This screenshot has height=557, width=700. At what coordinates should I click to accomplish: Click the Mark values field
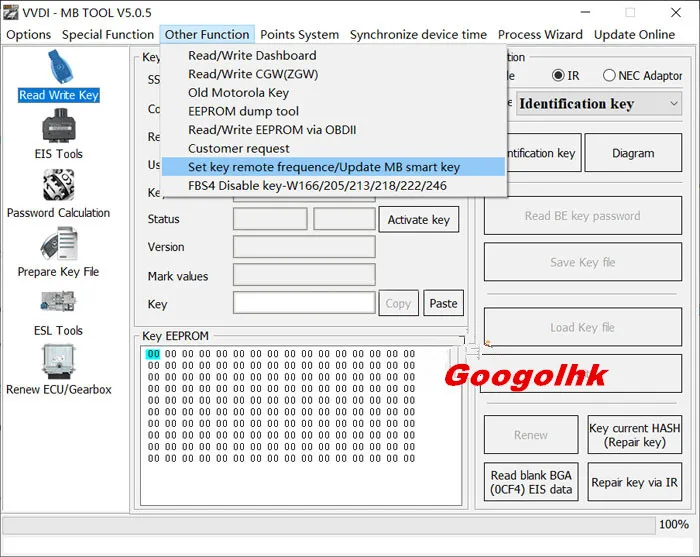304,274
